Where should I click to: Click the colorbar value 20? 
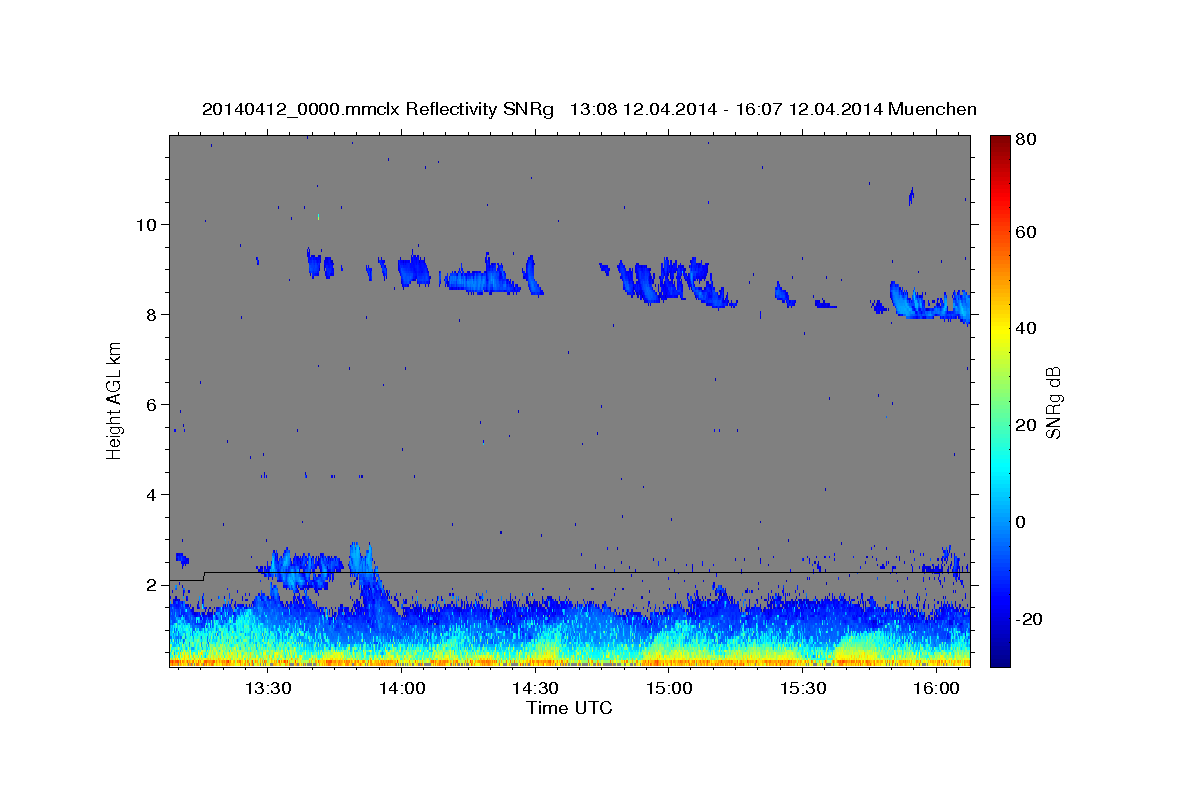click(x=1026, y=425)
